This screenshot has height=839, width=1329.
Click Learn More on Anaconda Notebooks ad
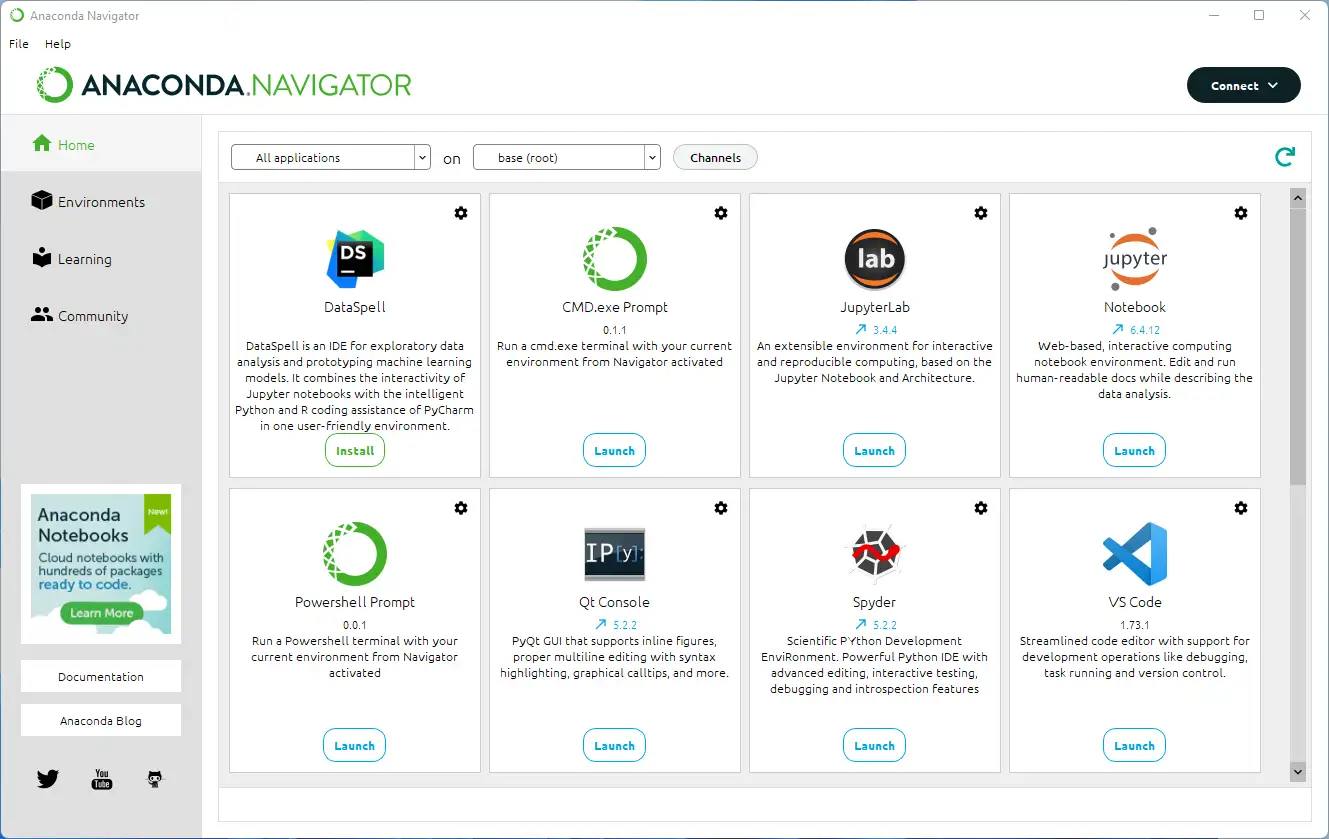[x=101, y=613]
